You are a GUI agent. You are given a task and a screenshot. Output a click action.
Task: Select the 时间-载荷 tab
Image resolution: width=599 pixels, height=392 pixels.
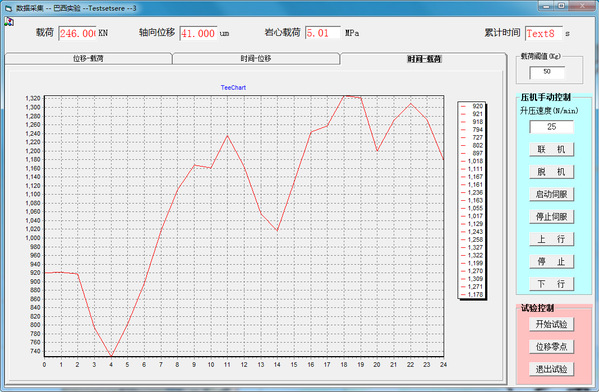(x=424, y=58)
